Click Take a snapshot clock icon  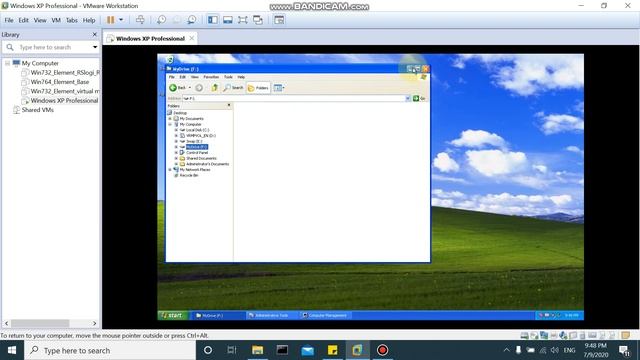pos(162,20)
